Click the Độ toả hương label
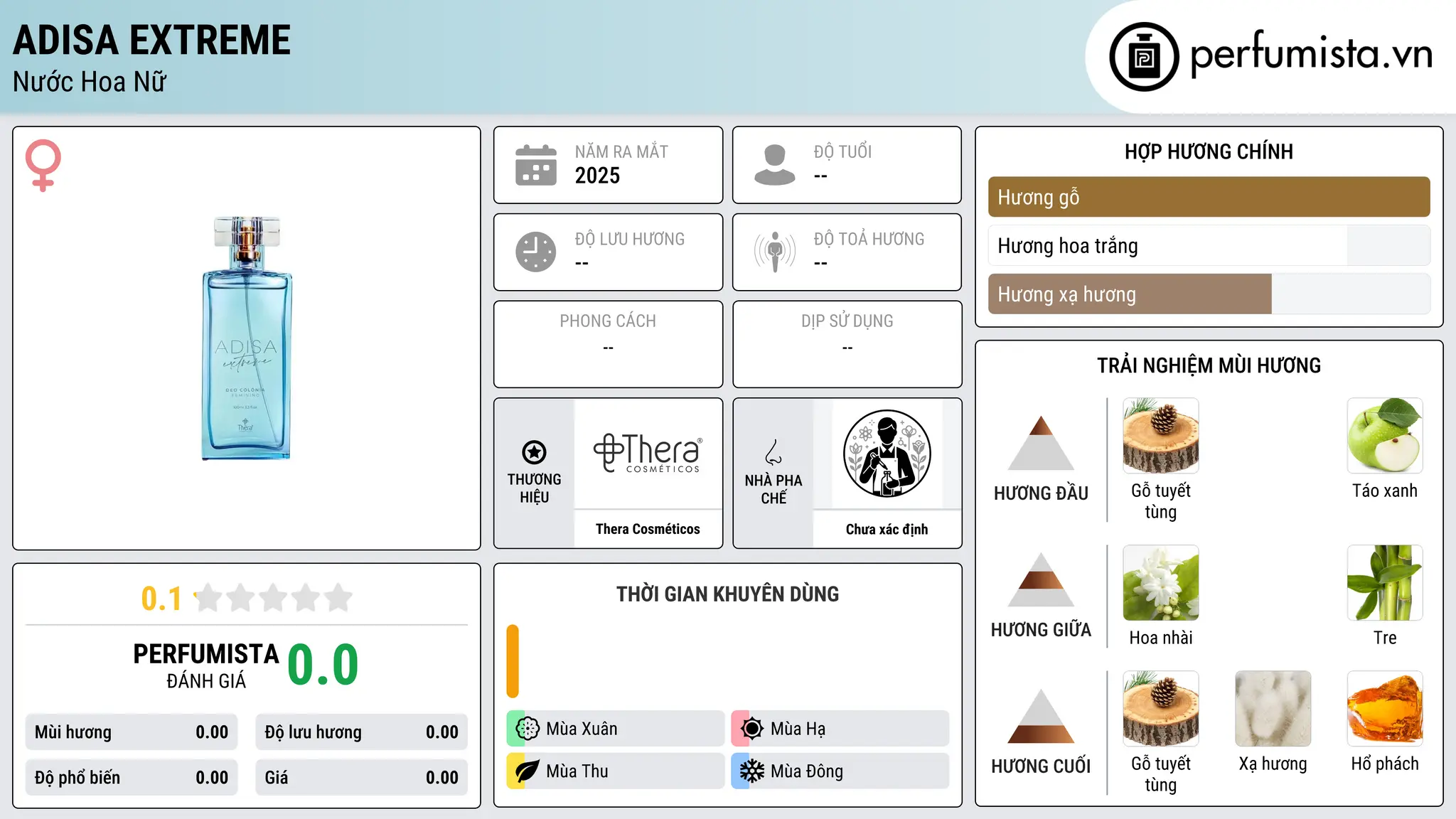This screenshot has height=819, width=1456. coord(869,239)
